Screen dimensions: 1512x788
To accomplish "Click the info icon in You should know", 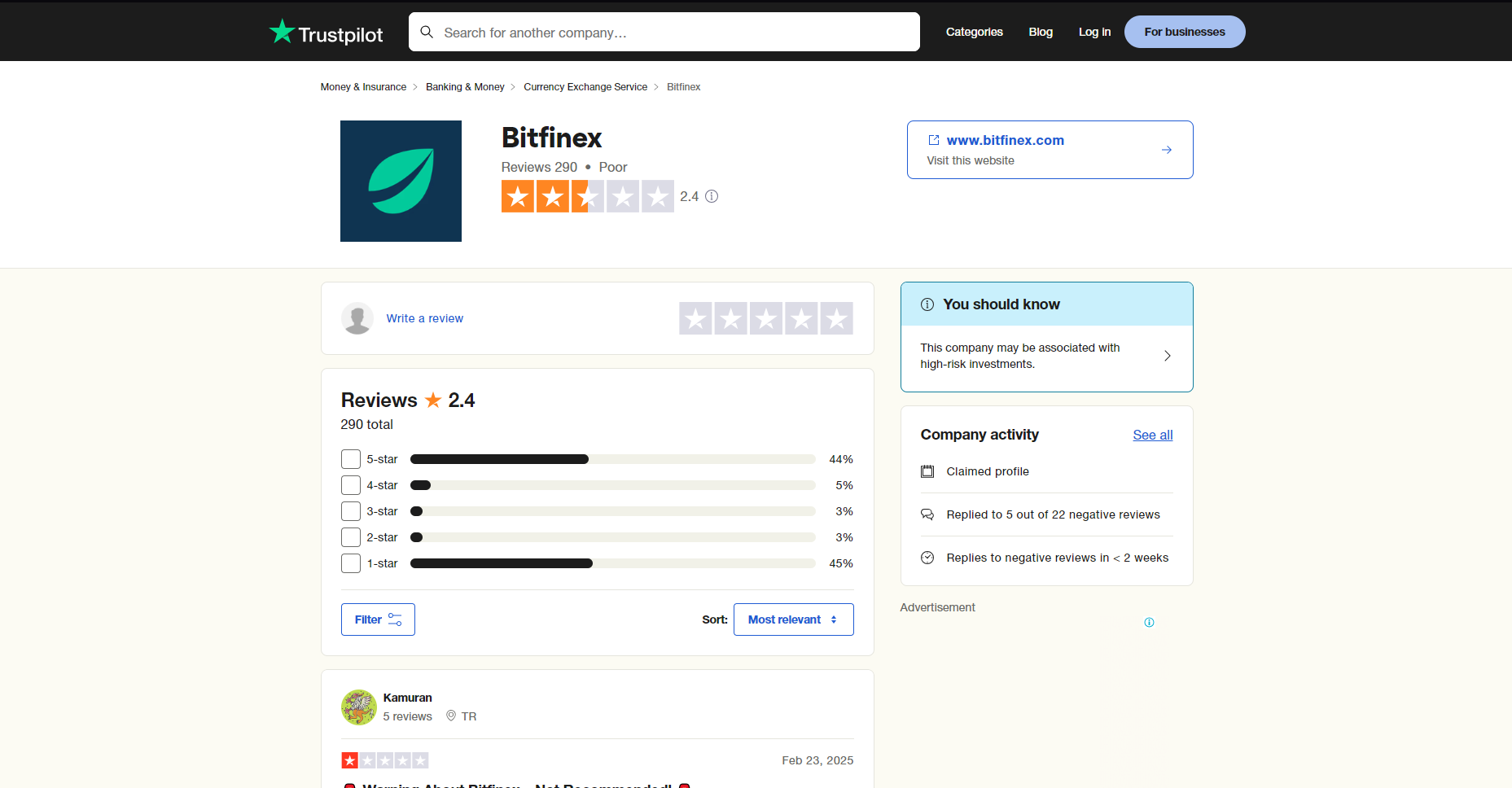I will click(x=927, y=304).
